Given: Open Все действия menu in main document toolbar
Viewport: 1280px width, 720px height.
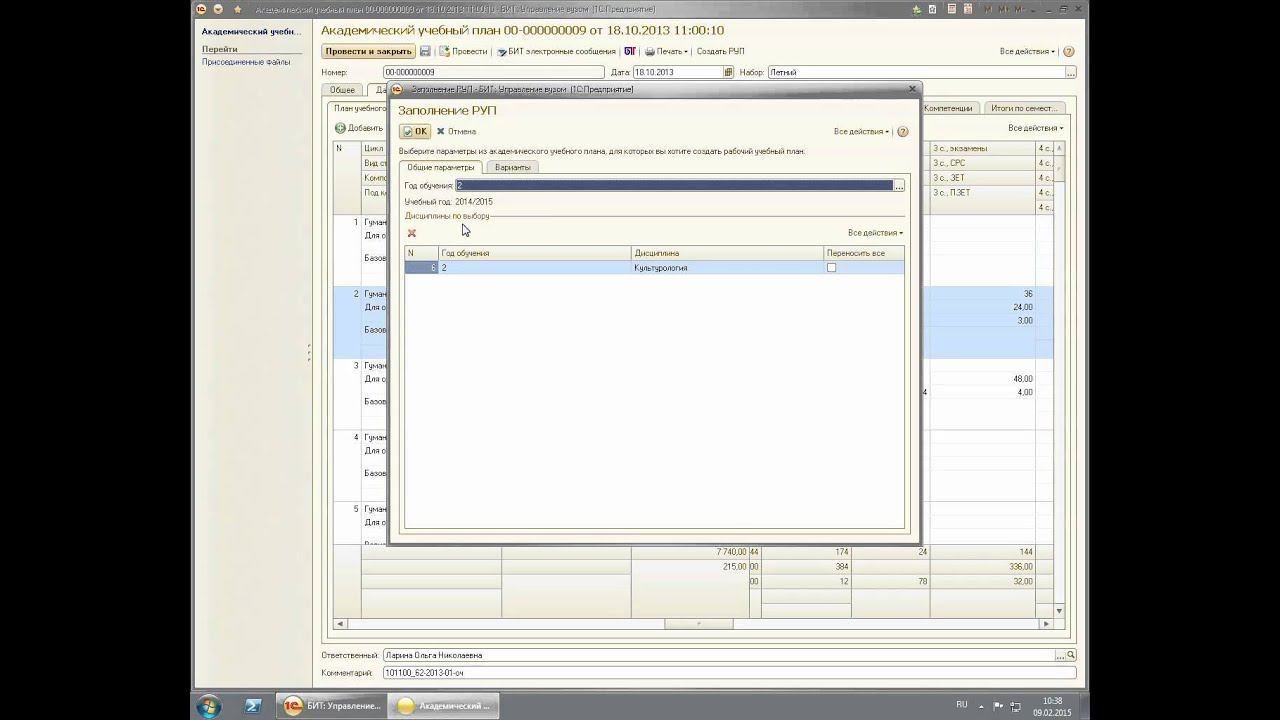Looking at the screenshot, I should [1027, 51].
